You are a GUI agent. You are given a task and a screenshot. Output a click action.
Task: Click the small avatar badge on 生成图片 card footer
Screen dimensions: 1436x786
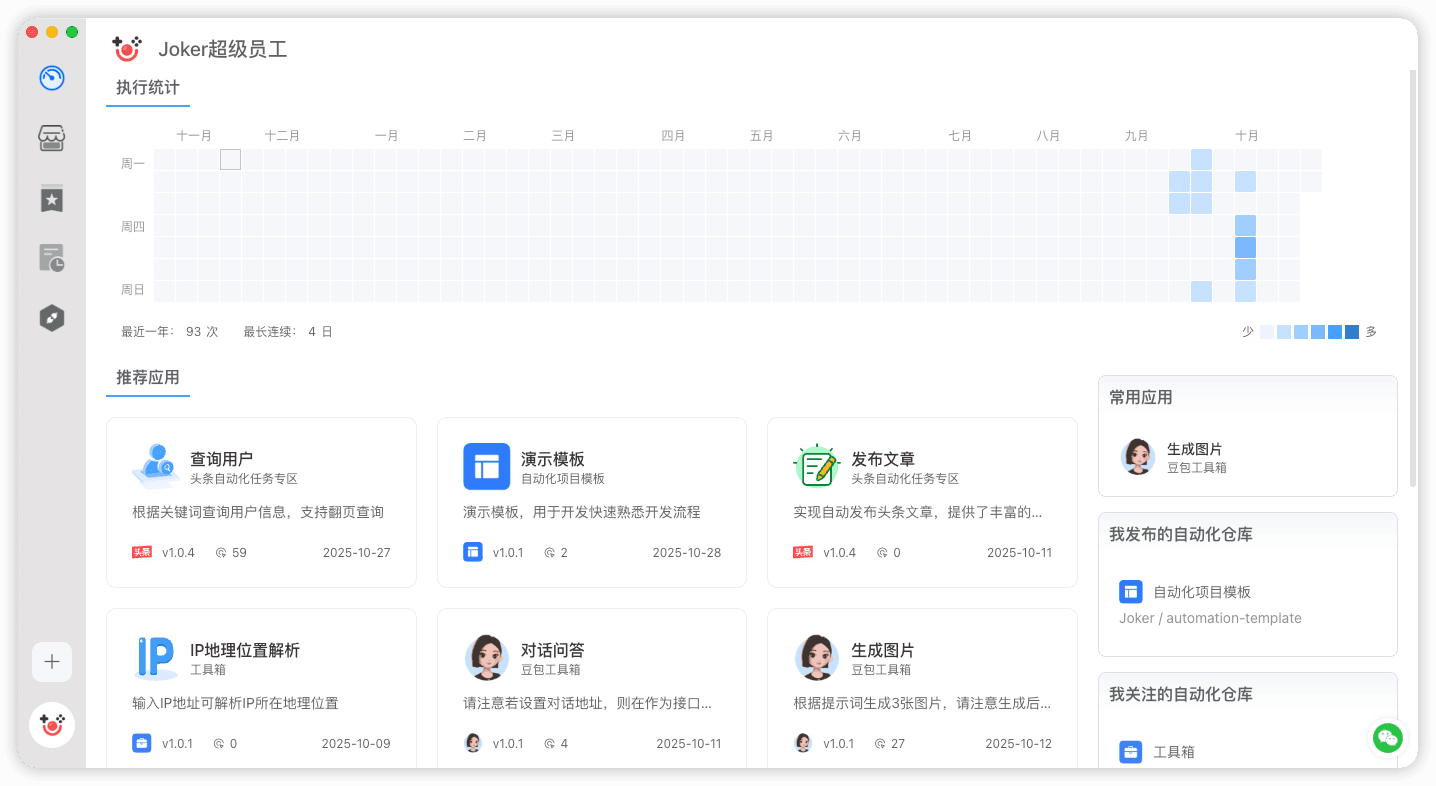click(803, 743)
